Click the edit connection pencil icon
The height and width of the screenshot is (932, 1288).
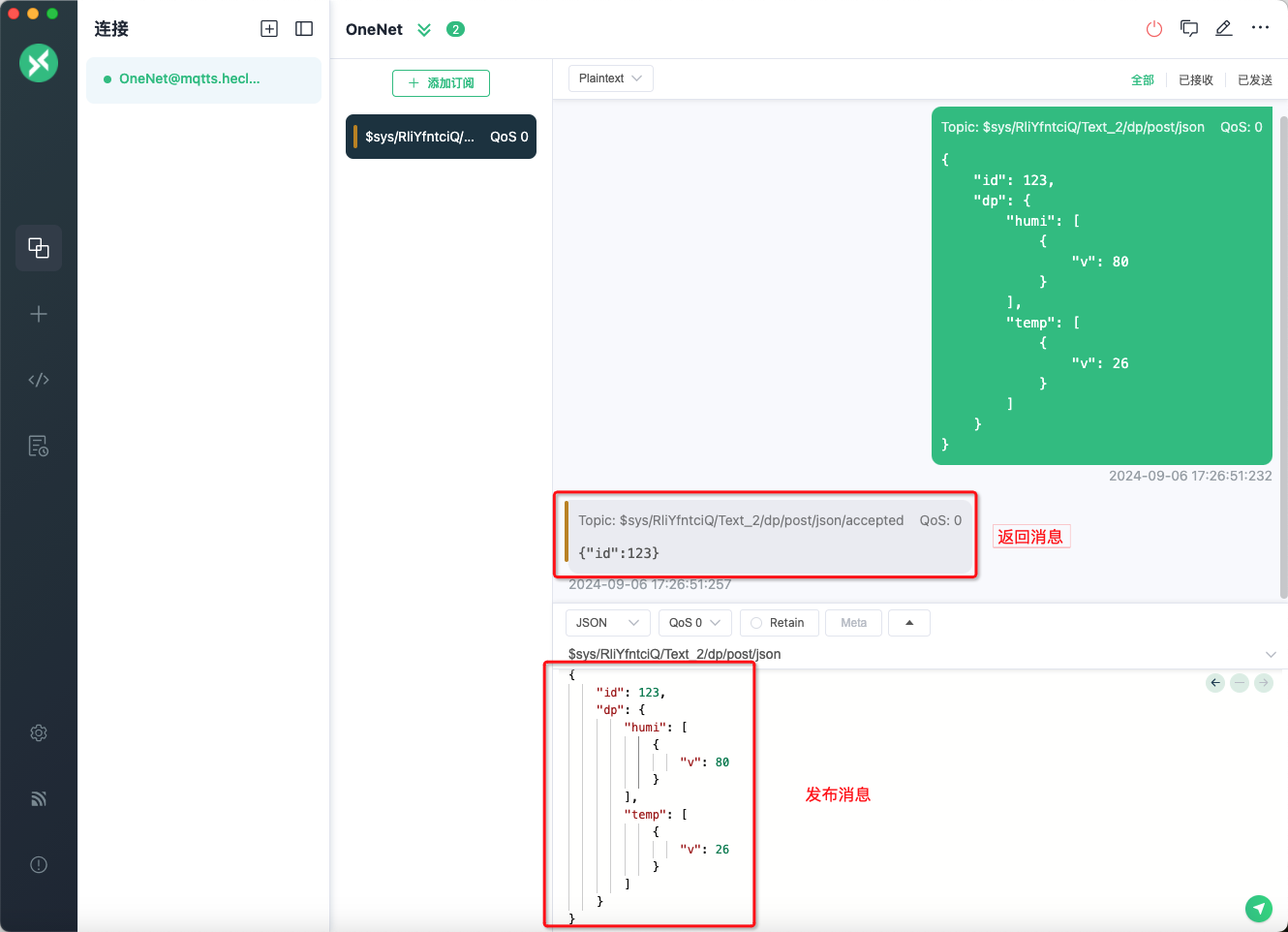[x=1224, y=29]
